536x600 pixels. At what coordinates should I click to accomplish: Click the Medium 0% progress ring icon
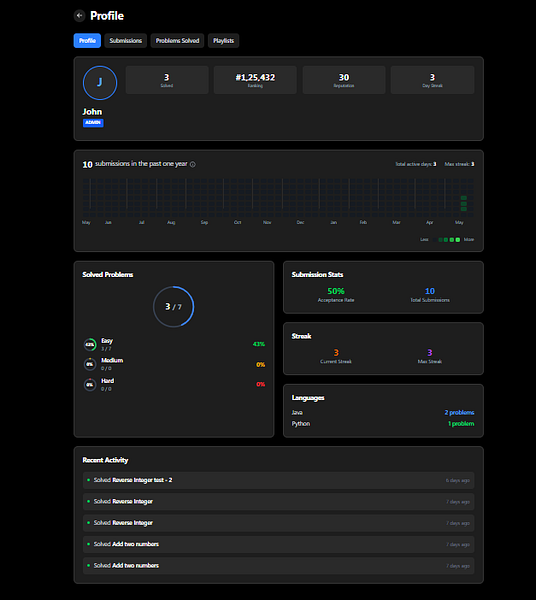click(90, 364)
